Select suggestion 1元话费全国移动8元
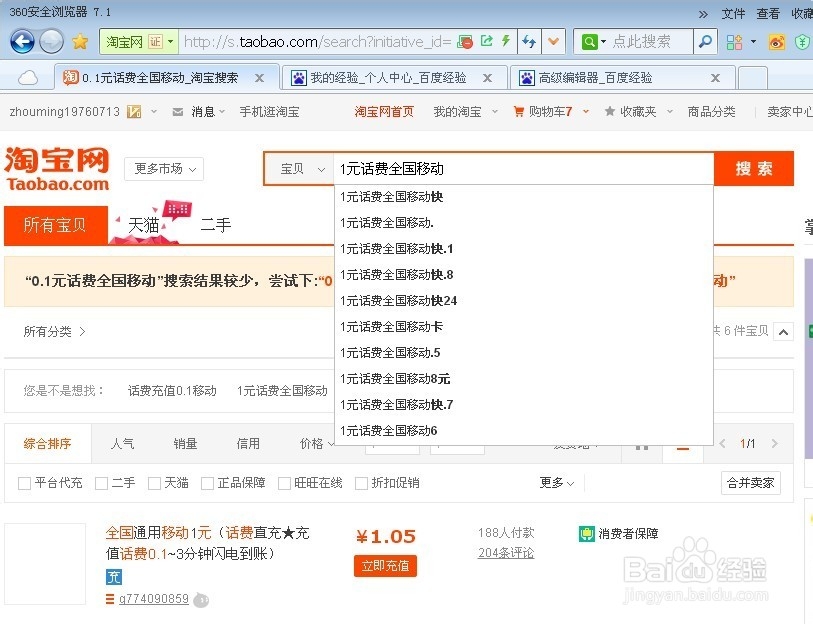 click(x=524, y=379)
